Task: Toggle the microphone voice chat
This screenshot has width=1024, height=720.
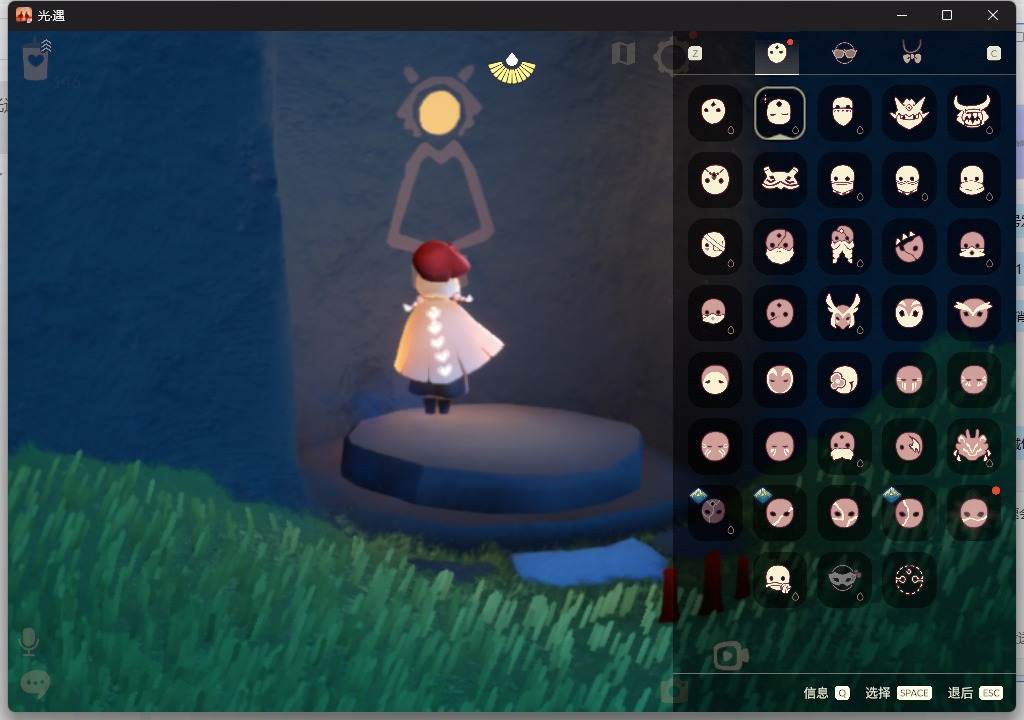Action: tap(30, 641)
